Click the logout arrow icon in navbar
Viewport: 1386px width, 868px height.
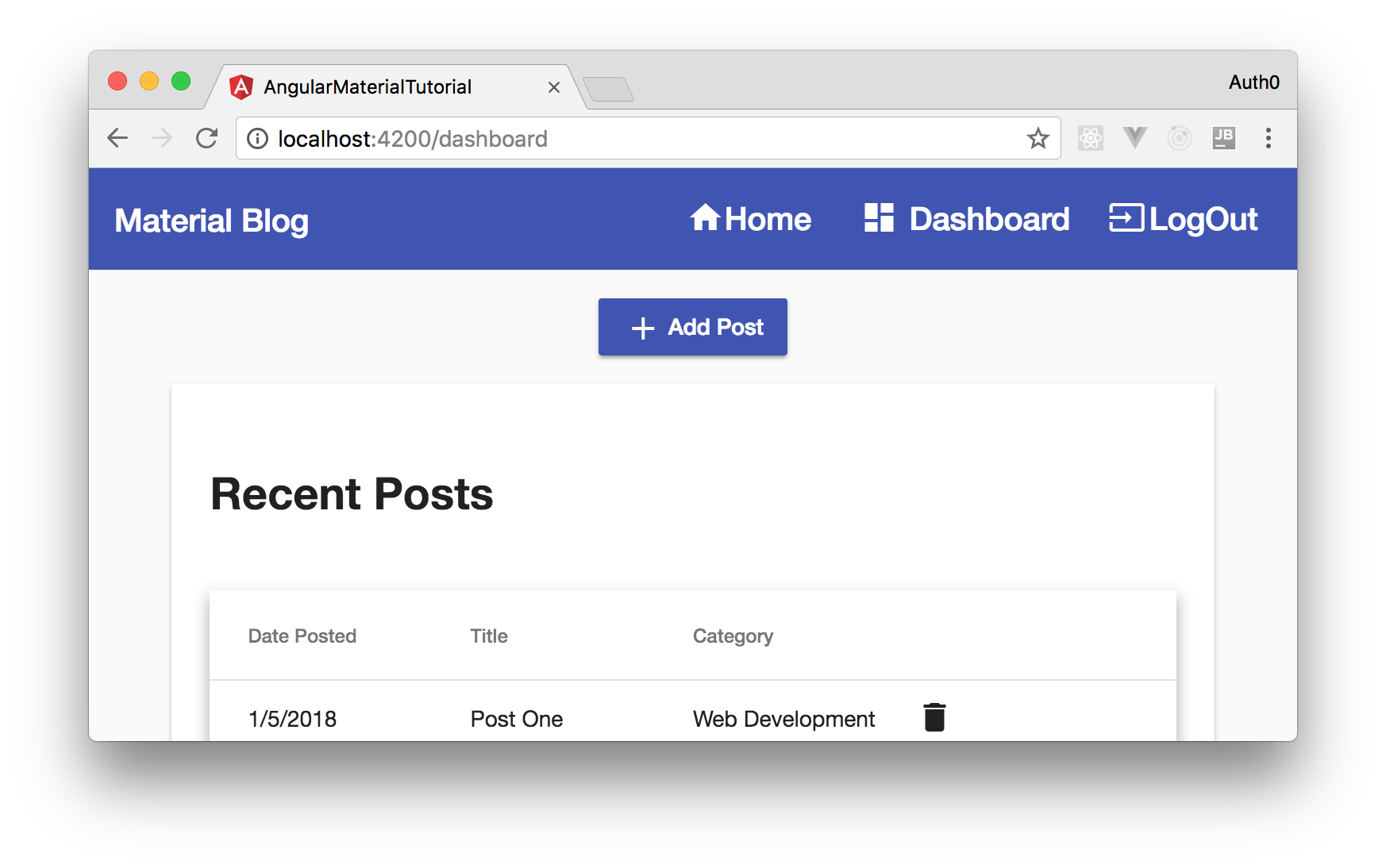(1126, 217)
